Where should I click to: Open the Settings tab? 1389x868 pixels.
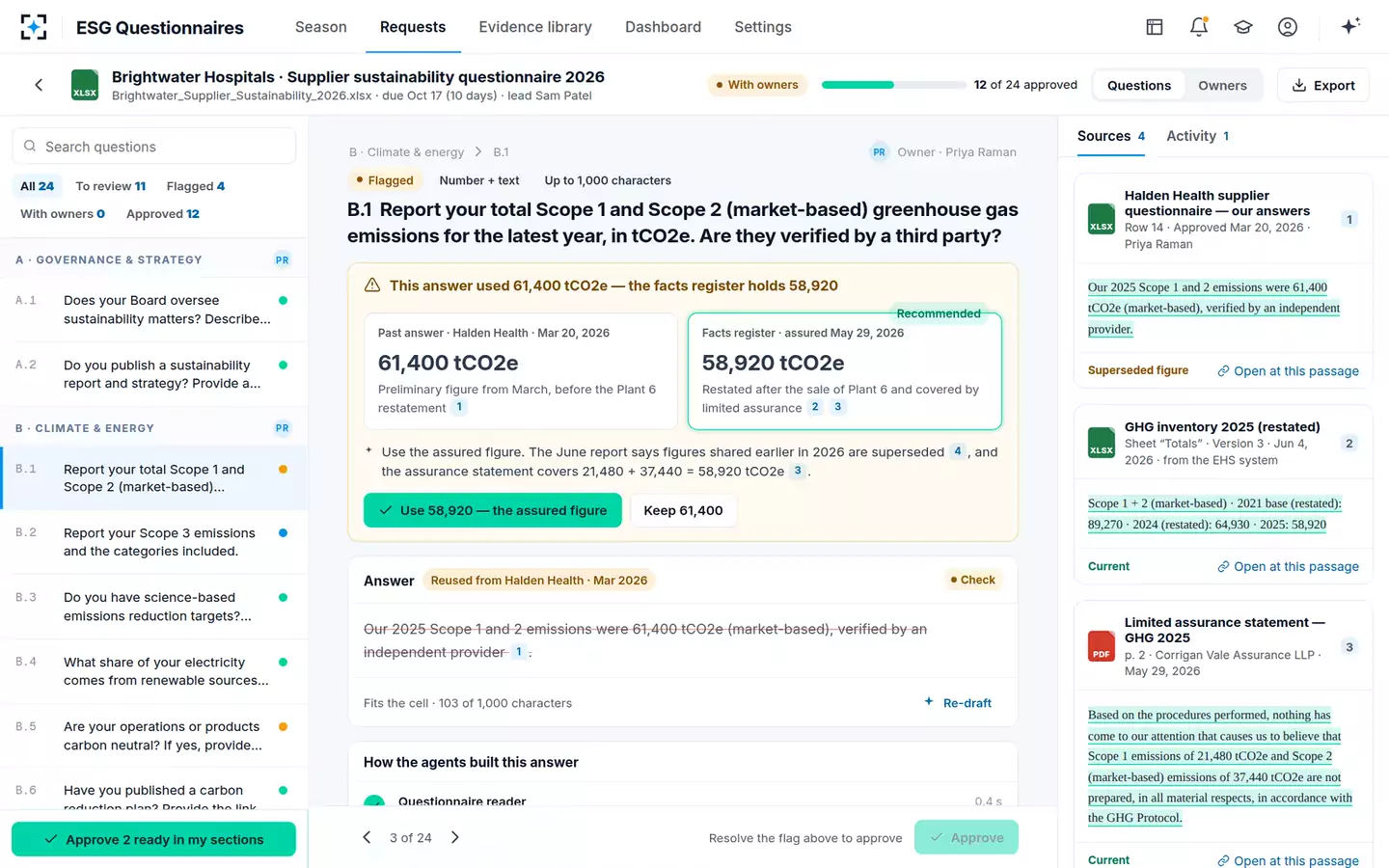click(x=763, y=27)
